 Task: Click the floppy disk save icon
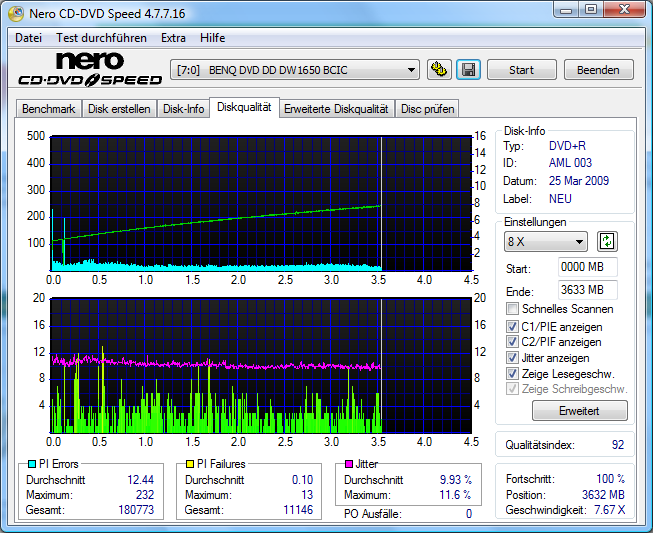[469, 70]
